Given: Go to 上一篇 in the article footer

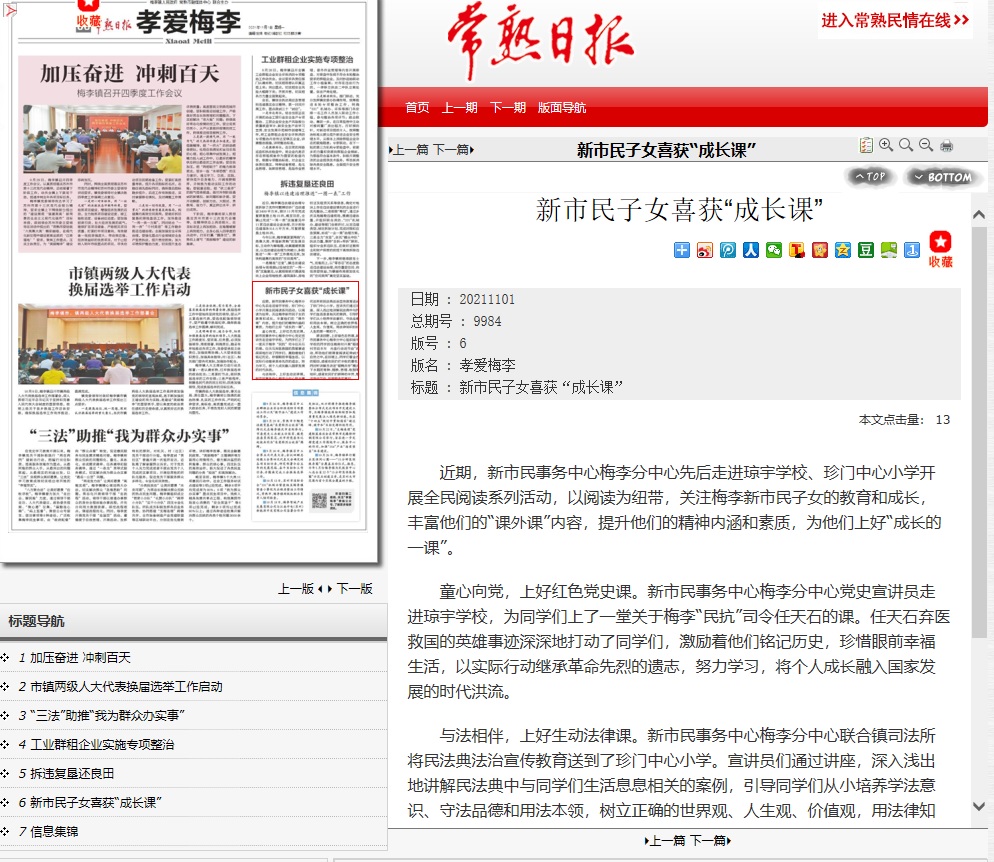Looking at the screenshot, I should click(x=665, y=841).
